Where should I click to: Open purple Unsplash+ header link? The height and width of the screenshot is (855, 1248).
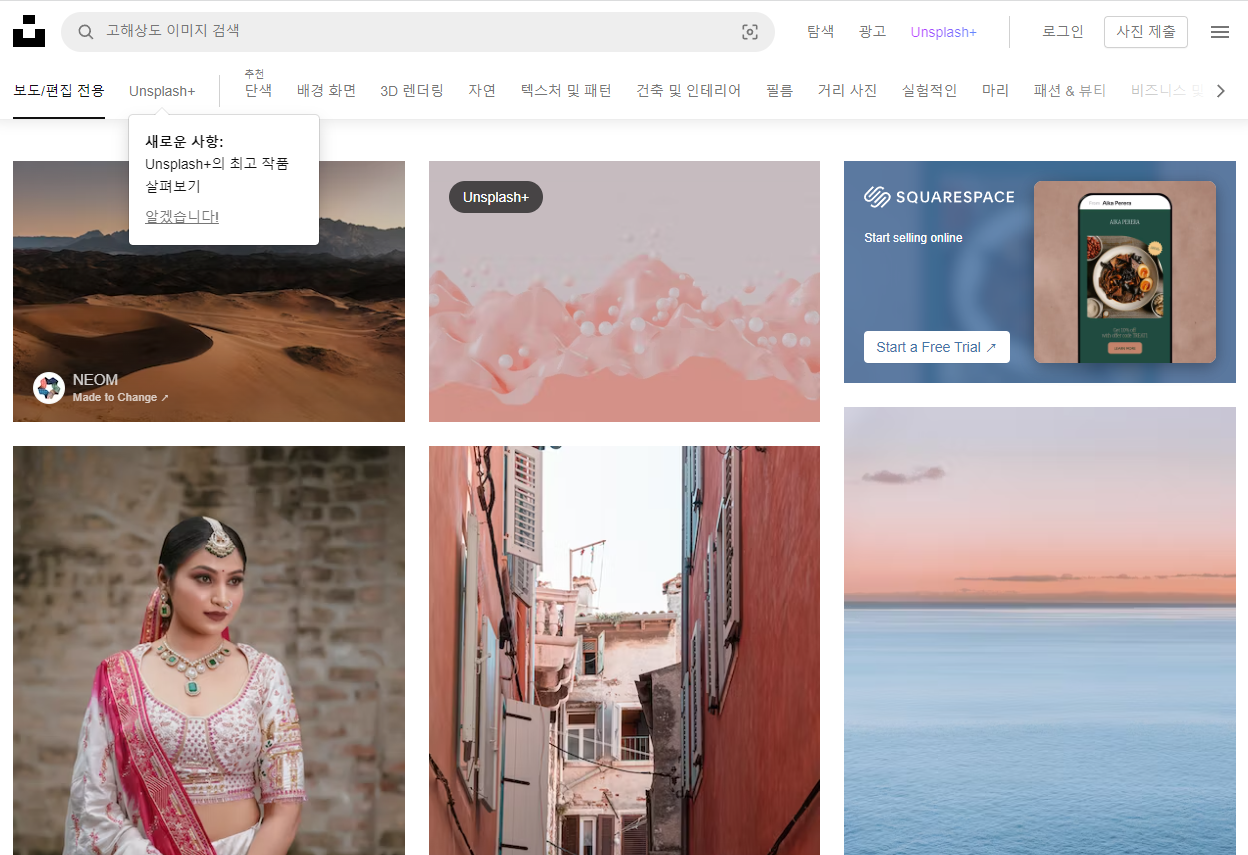pos(943,32)
